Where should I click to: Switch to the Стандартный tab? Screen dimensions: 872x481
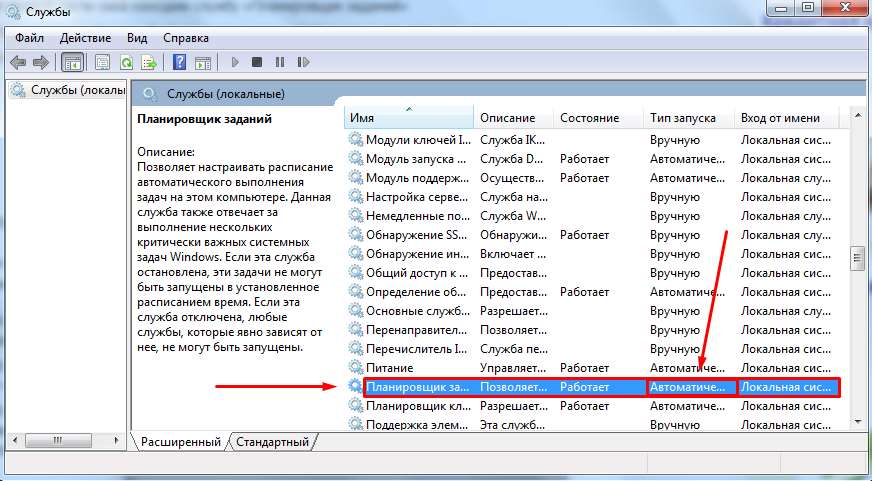[272, 441]
